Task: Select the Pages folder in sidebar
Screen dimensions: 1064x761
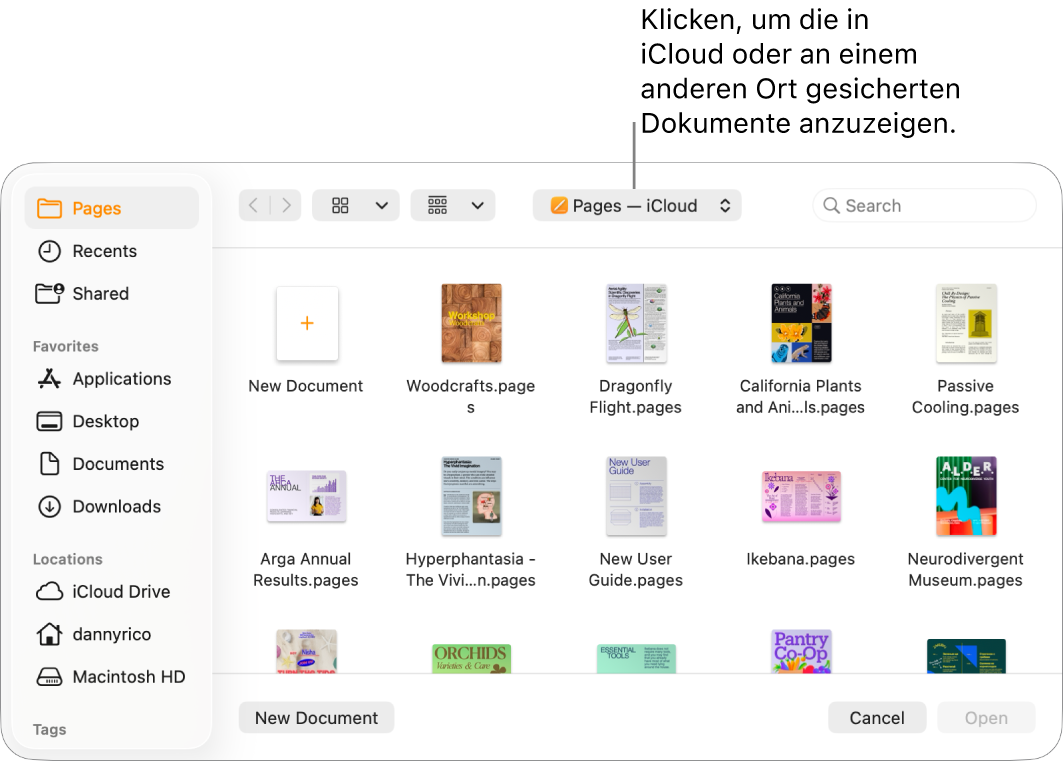Action: (x=111, y=208)
